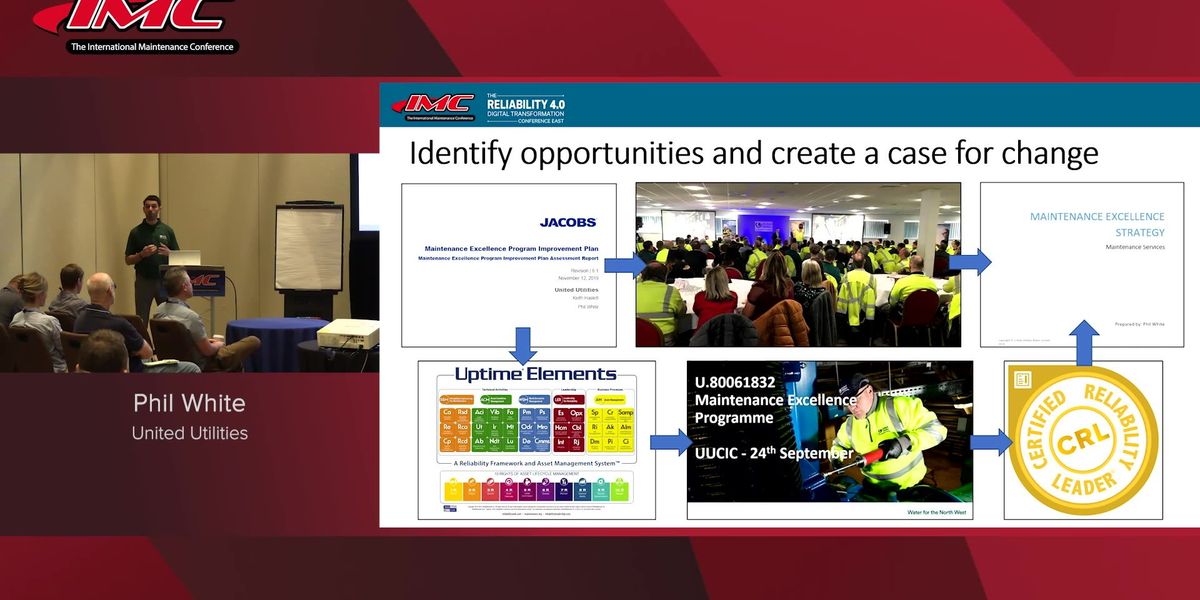Click the conference audience photo thumbnail
Image resolution: width=1200 pixels, height=600 pixels.
tap(800, 262)
